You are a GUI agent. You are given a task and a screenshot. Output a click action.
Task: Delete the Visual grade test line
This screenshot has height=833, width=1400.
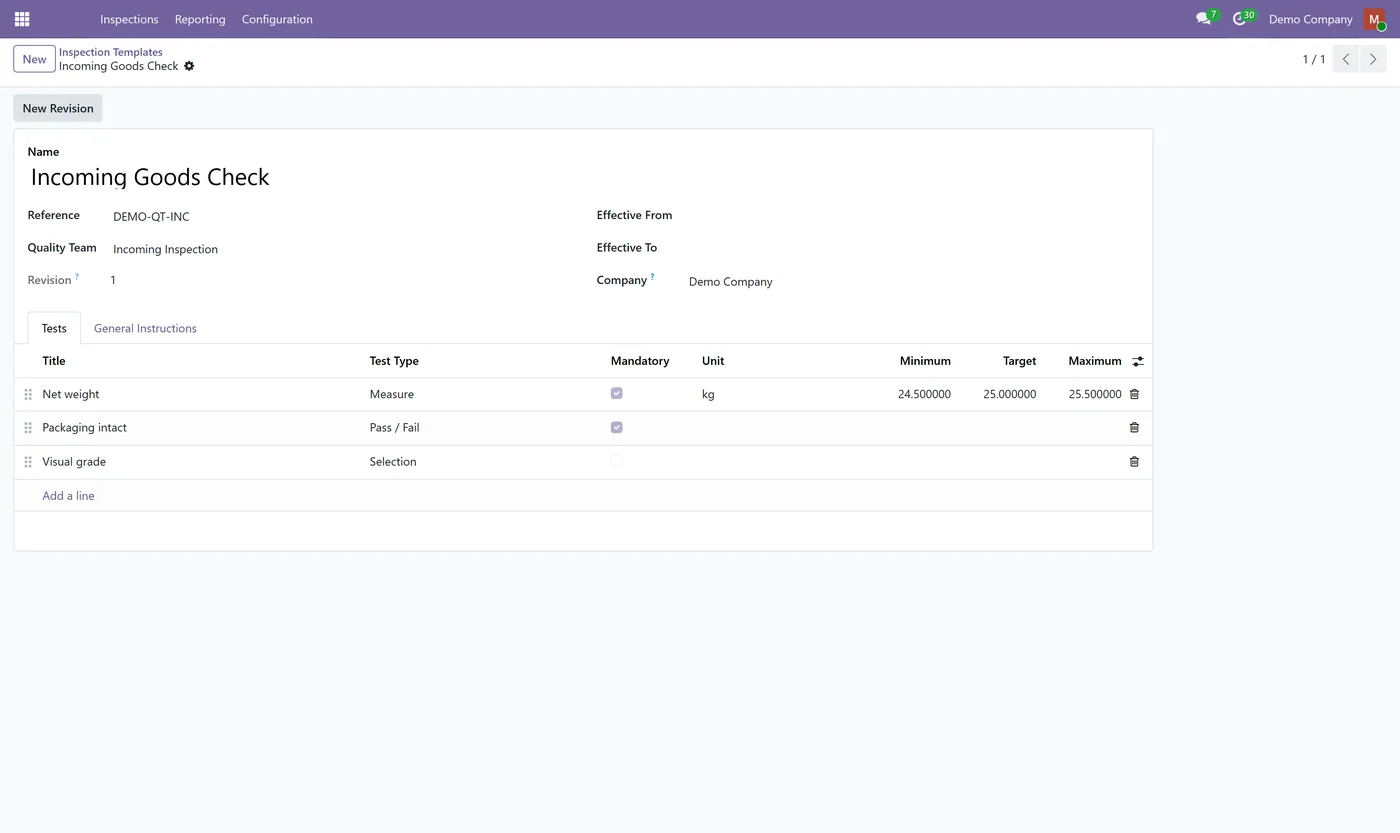[x=1134, y=461]
